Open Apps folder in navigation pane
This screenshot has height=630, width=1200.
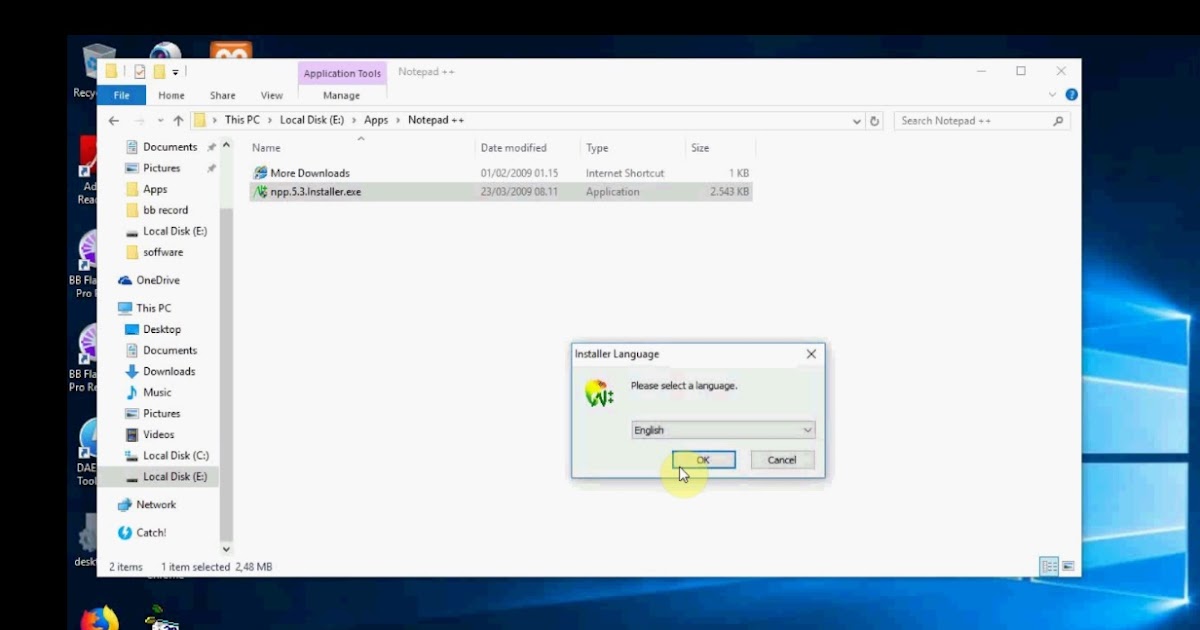(x=155, y=189)
